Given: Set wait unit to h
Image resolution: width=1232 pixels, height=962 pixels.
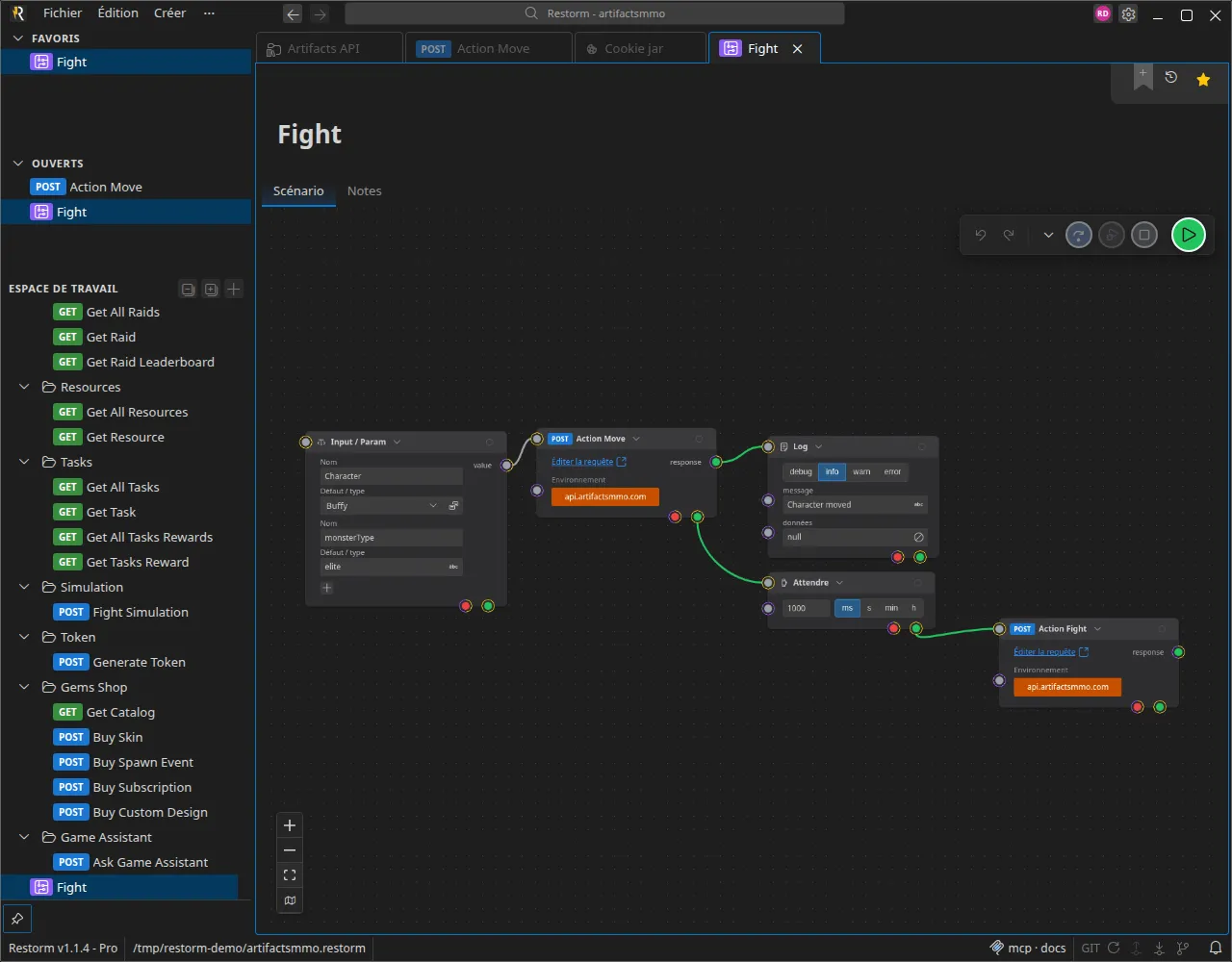Looking at the screenshot, I should tap(914, 608).
